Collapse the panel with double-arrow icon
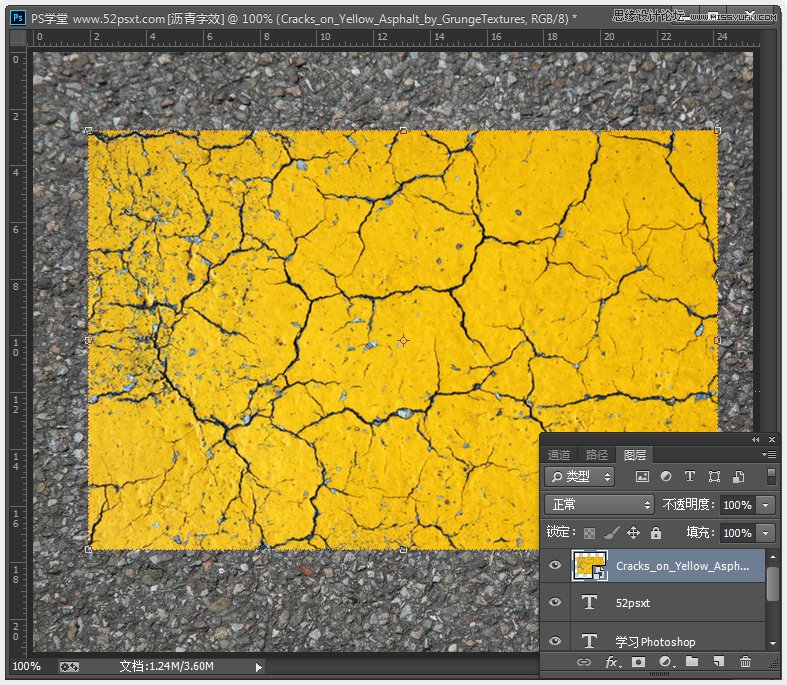 coord(756,440)
